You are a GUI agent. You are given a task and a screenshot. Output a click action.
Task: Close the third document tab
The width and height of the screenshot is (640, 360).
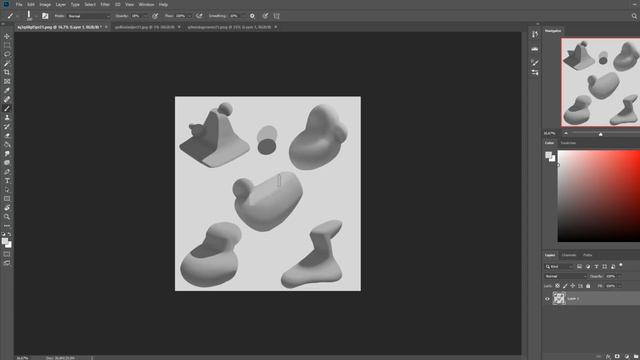coord(276,27)
